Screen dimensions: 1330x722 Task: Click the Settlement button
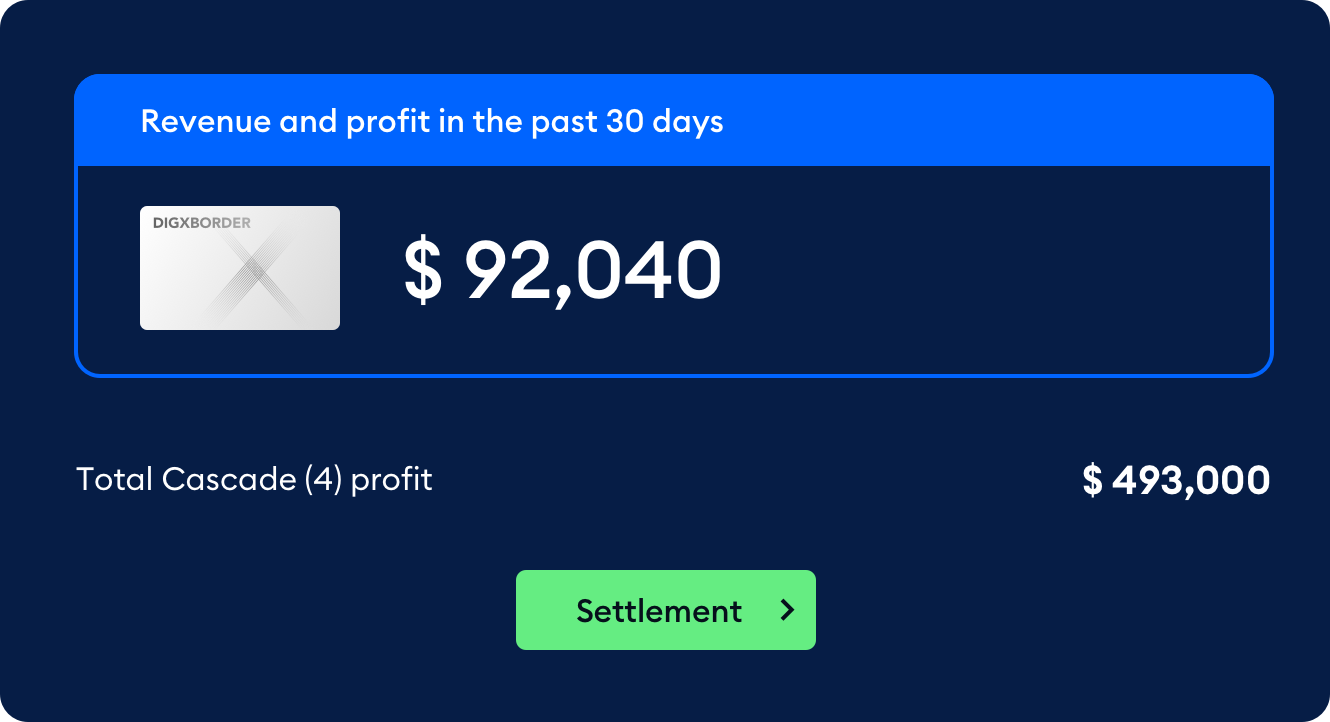point(665,610)
